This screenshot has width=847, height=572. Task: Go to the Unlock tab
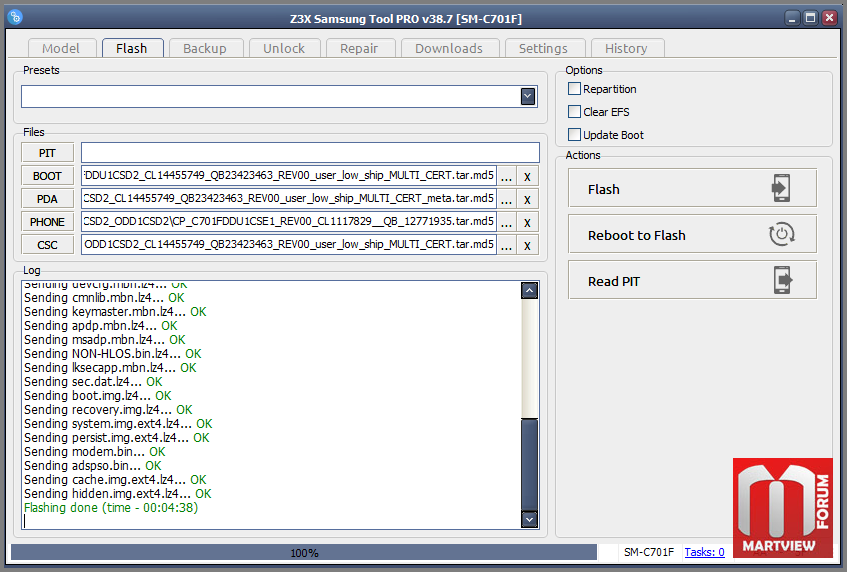[285, 48]
